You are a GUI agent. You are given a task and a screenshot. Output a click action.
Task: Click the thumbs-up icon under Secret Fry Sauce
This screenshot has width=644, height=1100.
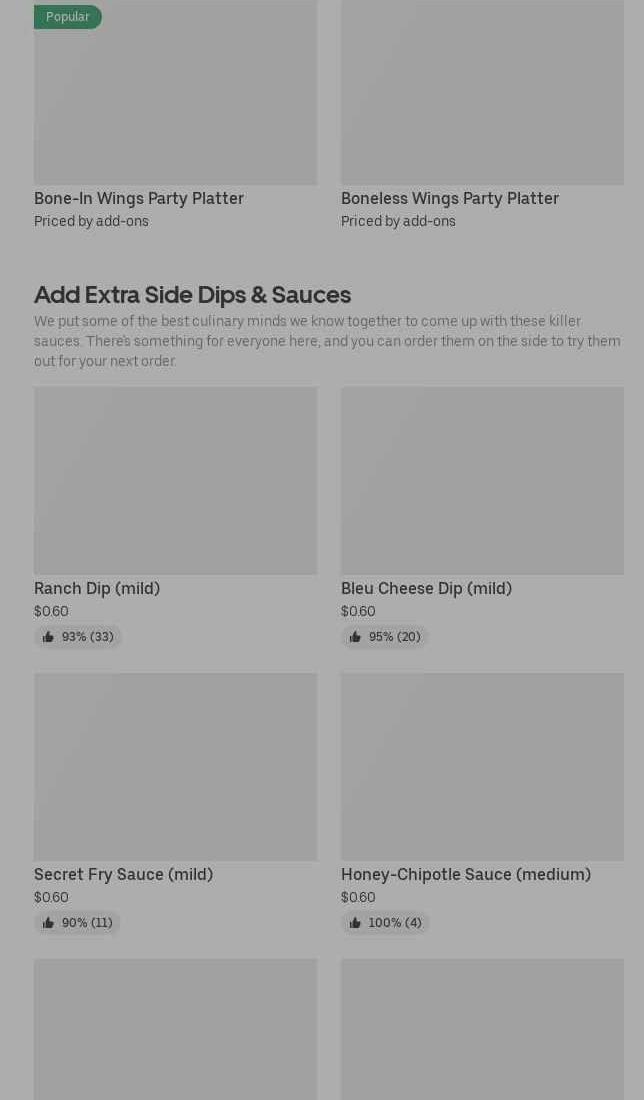tap(48, 923)
